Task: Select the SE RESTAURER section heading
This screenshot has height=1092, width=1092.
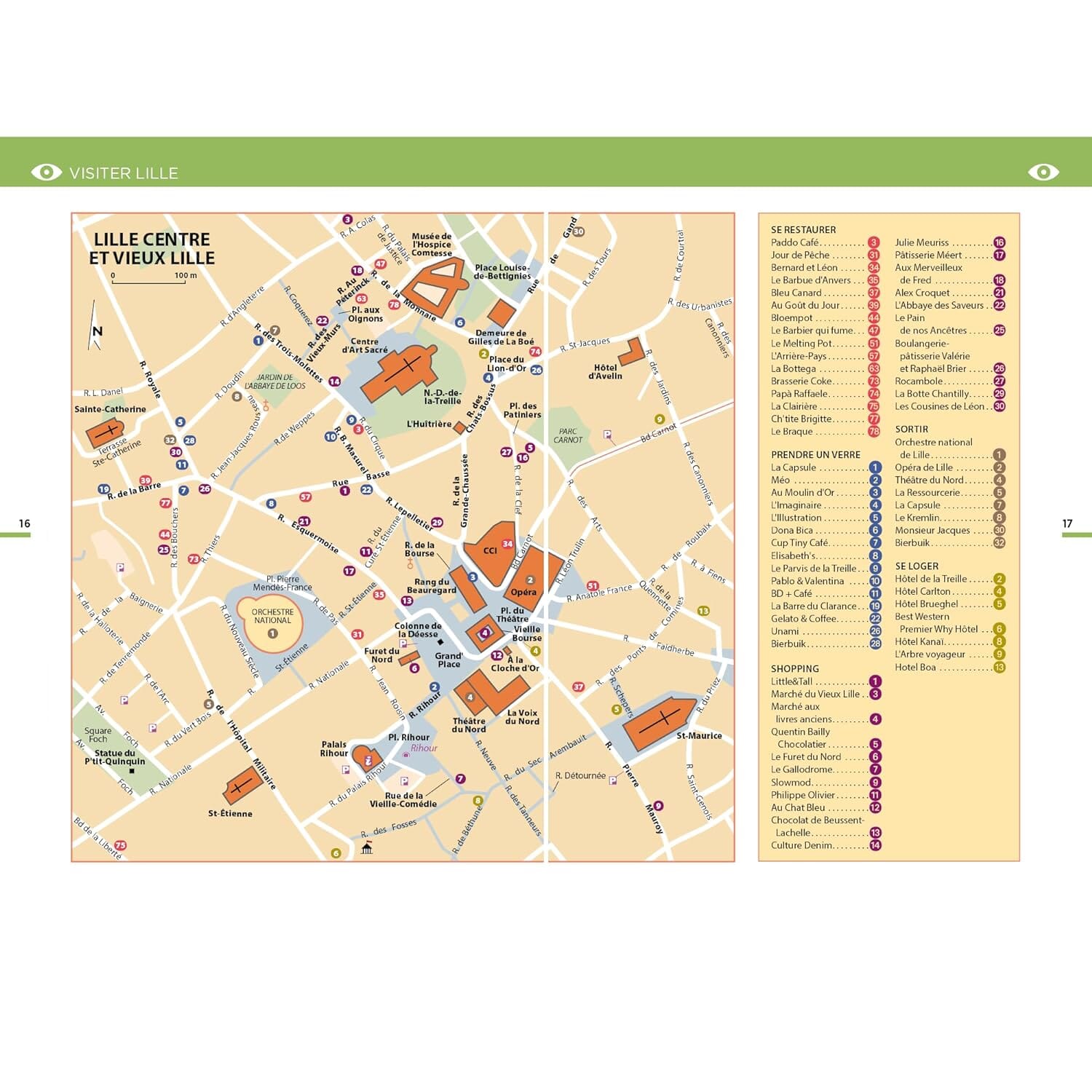Action: coord(803,229)
